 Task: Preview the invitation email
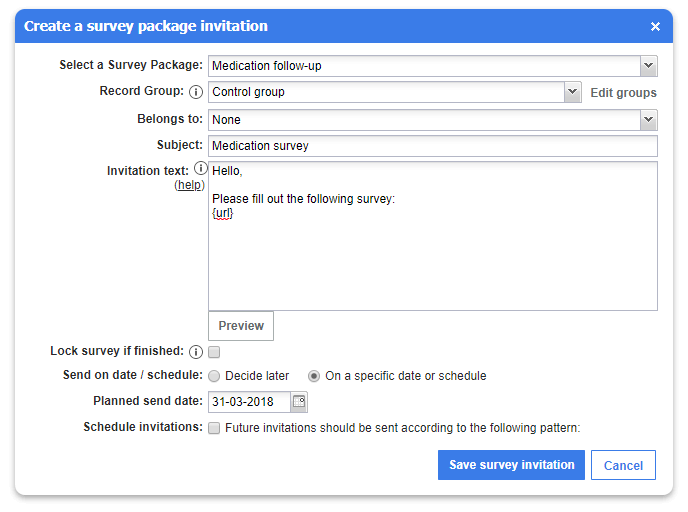241,326
